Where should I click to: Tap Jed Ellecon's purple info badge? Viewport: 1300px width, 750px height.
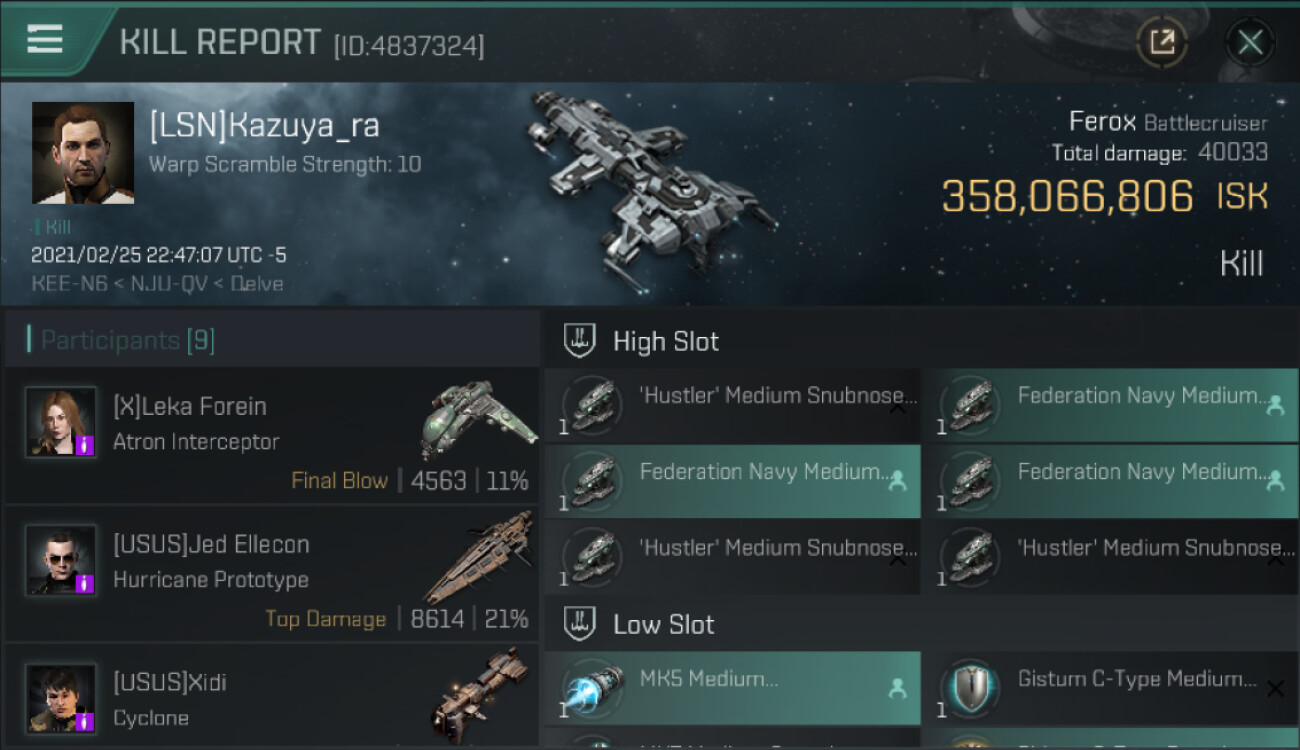(84, 583)
